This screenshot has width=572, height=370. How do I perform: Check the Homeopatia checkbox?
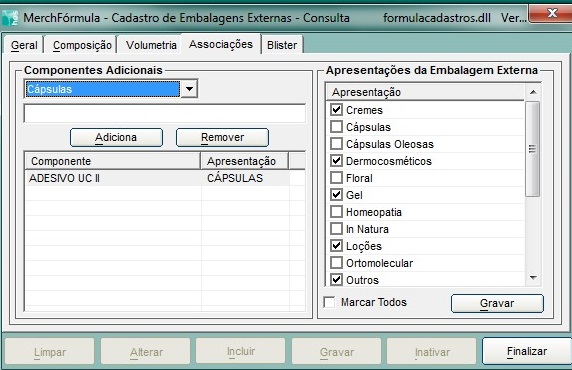pyautogui.click(x=336, y=212)
